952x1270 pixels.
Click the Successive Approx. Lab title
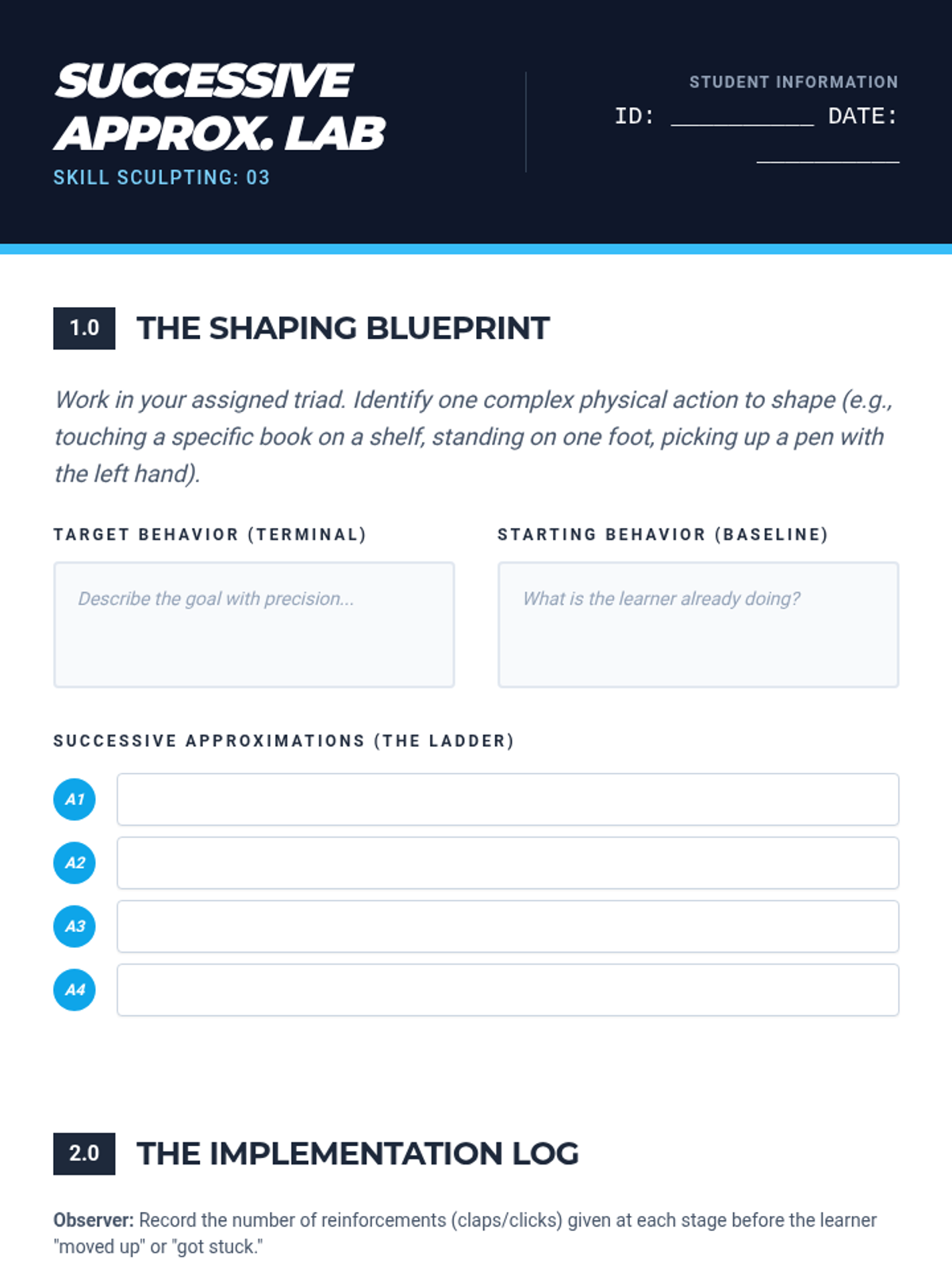[x=219, y=107]
